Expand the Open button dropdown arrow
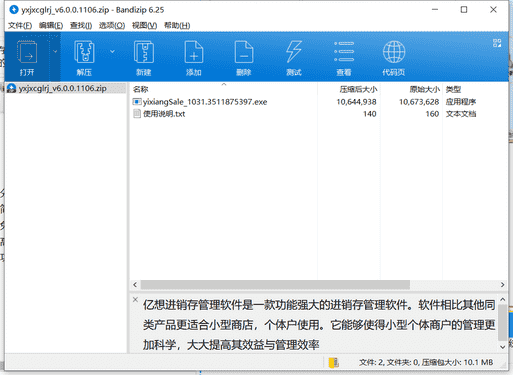This screenshot has width=513, height=375. pyautogui.click(x=55, y=51)
